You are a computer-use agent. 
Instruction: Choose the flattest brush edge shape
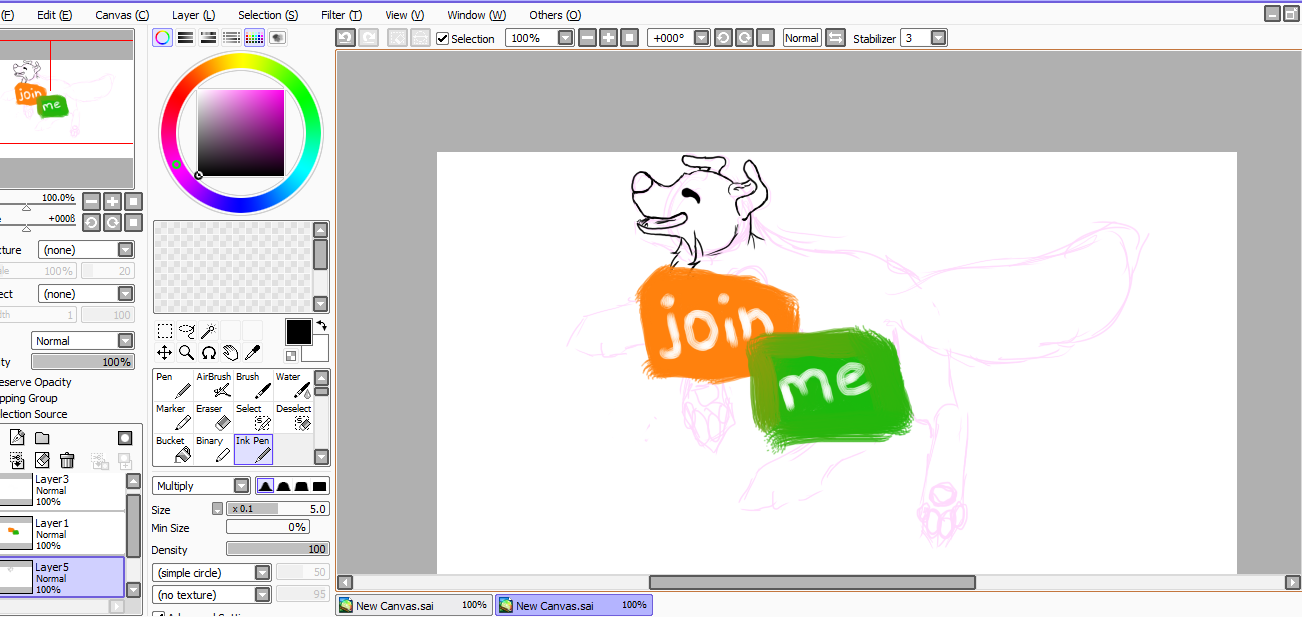click(x=320, y=486)
